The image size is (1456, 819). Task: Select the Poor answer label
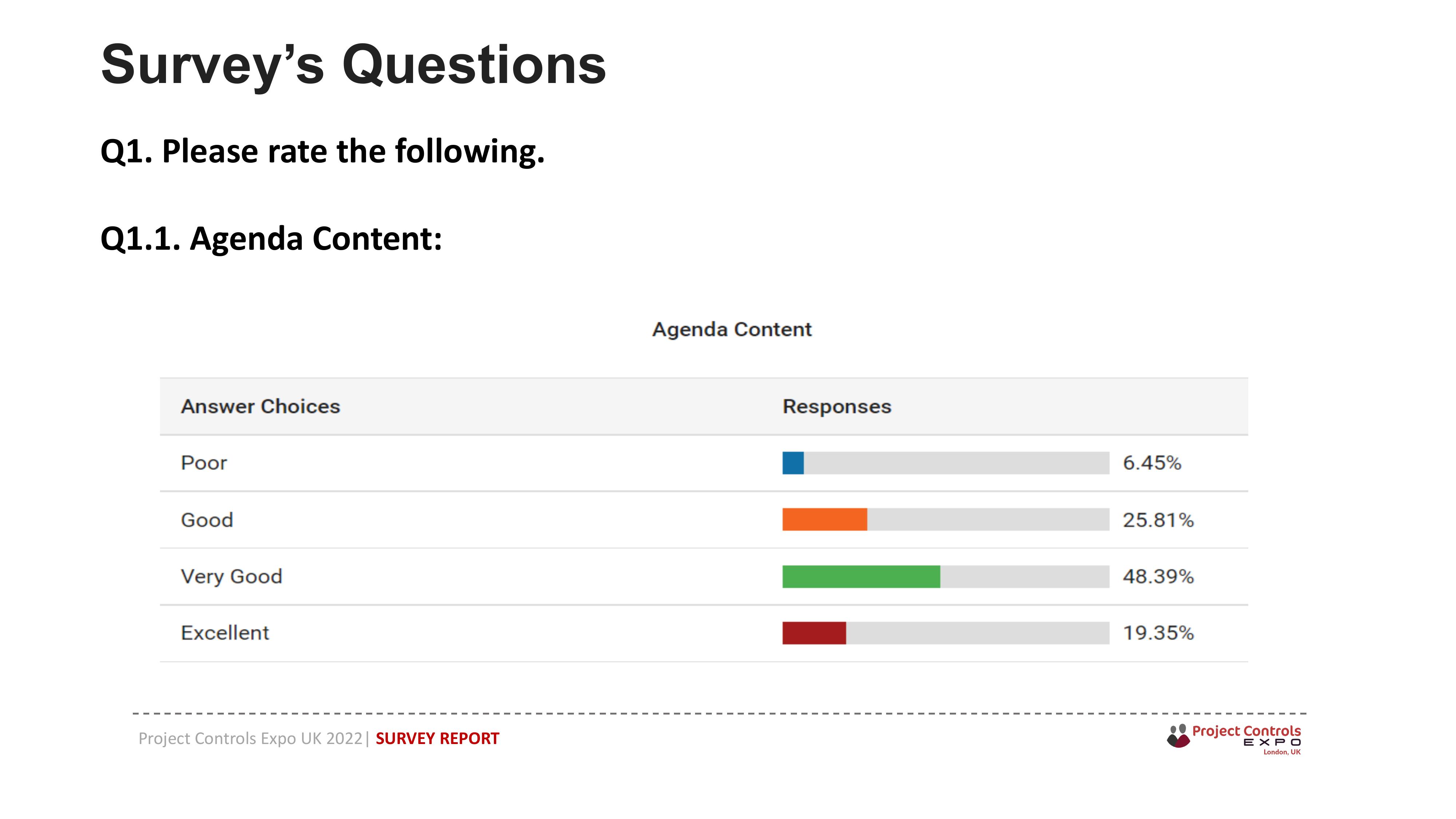(x=203, y=463)
